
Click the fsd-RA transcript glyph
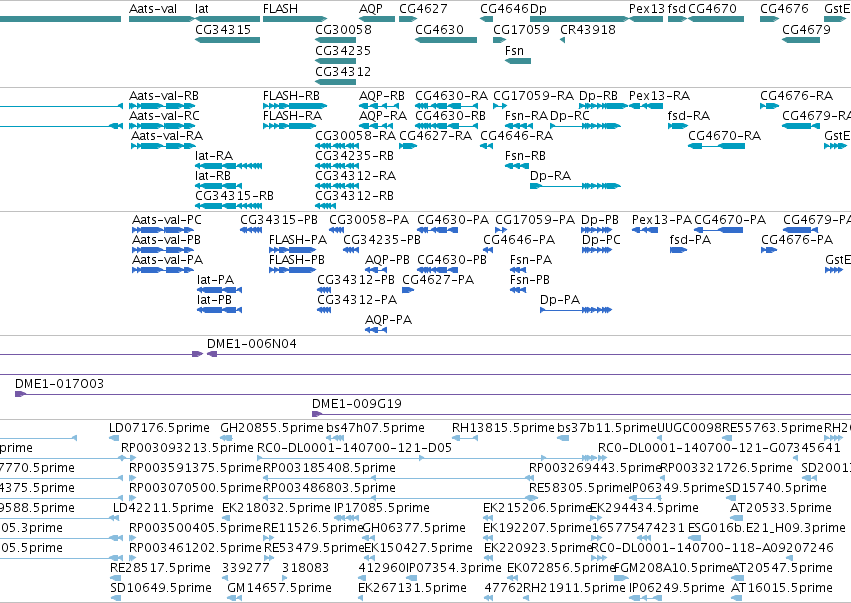[678, 126]
